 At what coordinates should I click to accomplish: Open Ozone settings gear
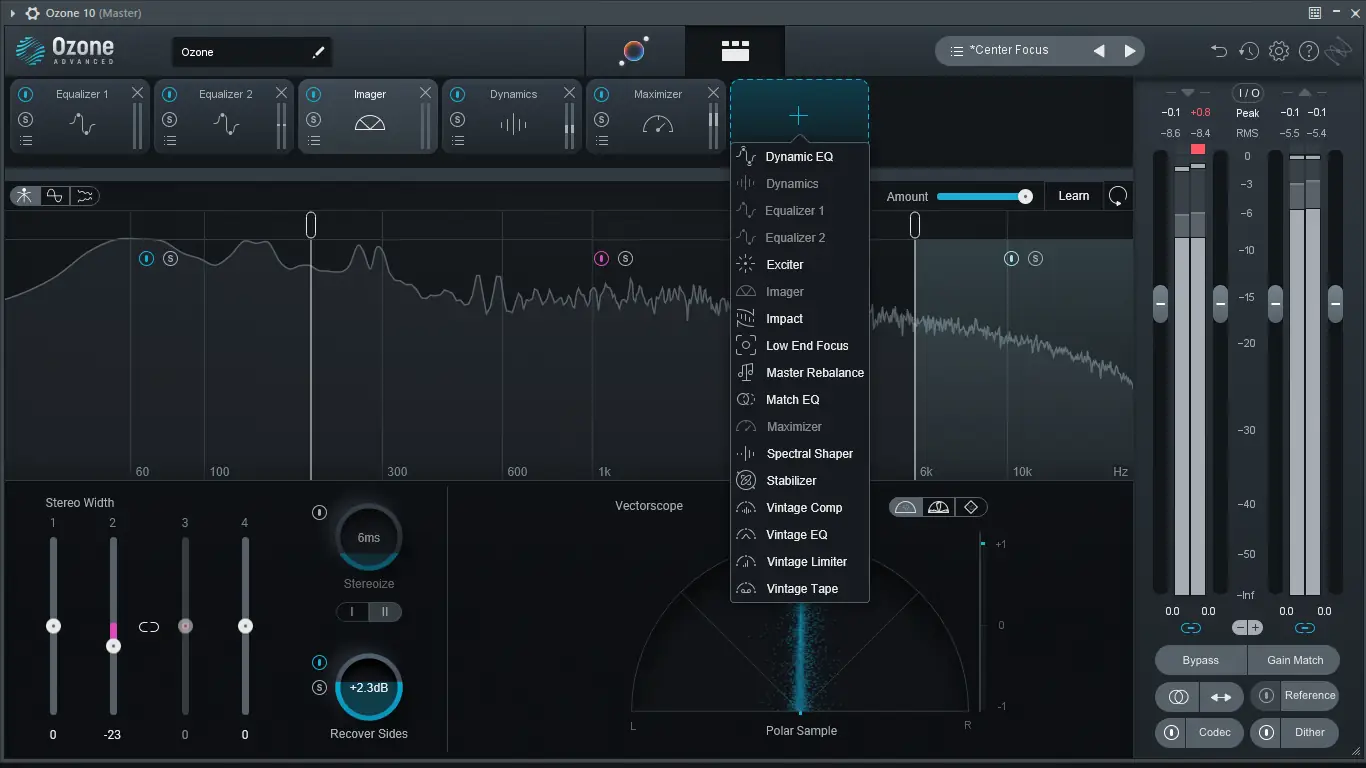(1279, 51)
